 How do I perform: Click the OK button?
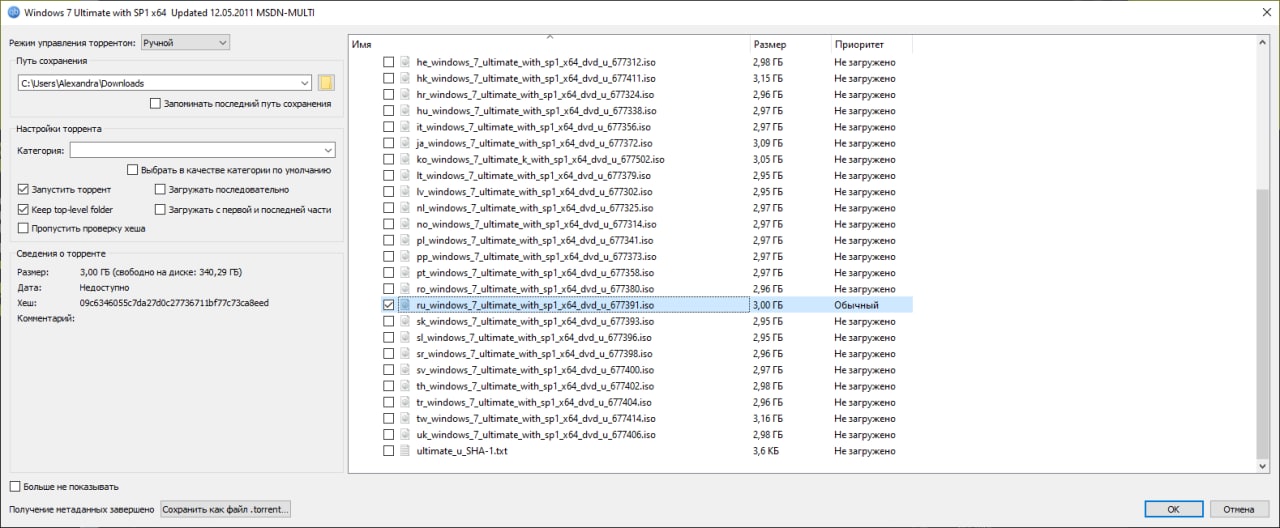click(1172, 509)
